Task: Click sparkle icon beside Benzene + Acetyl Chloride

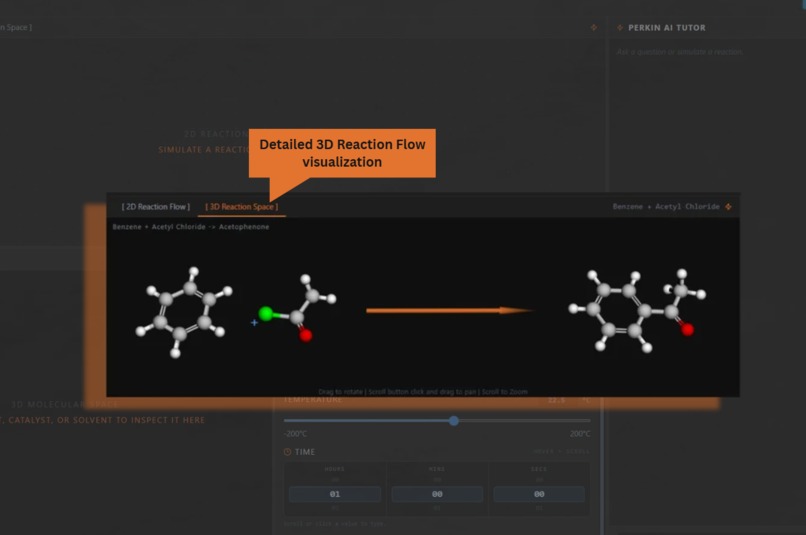Action: pyautogui.click(x=728, y=207)
